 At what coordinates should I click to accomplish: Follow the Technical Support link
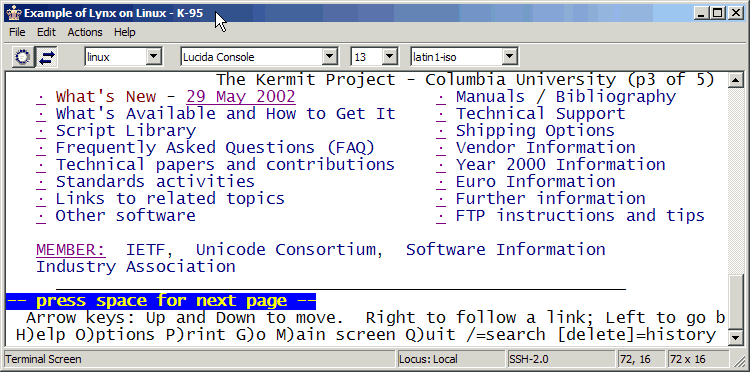pos(540,114)
